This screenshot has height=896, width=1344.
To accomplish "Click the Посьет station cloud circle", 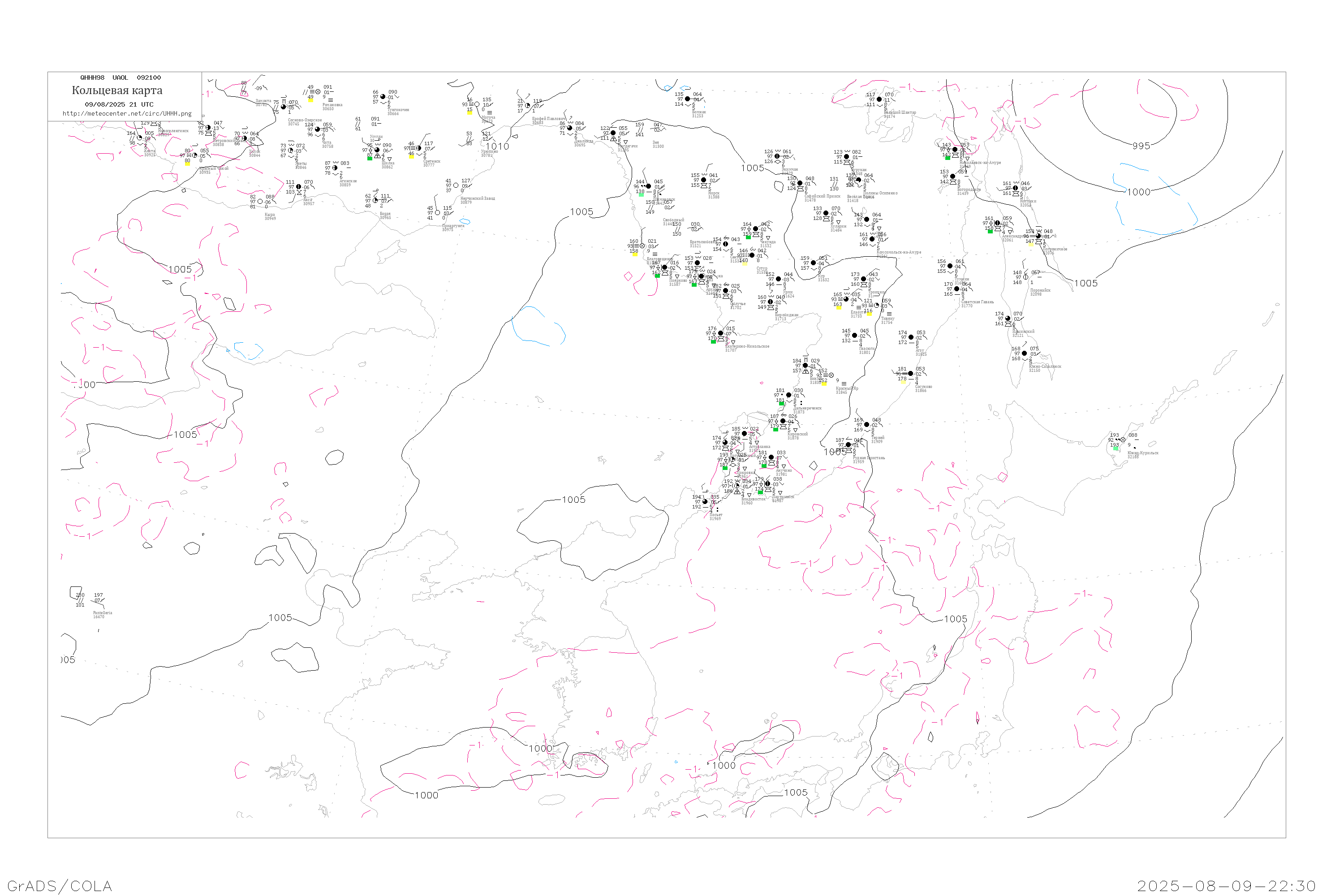I will point(705,502).
